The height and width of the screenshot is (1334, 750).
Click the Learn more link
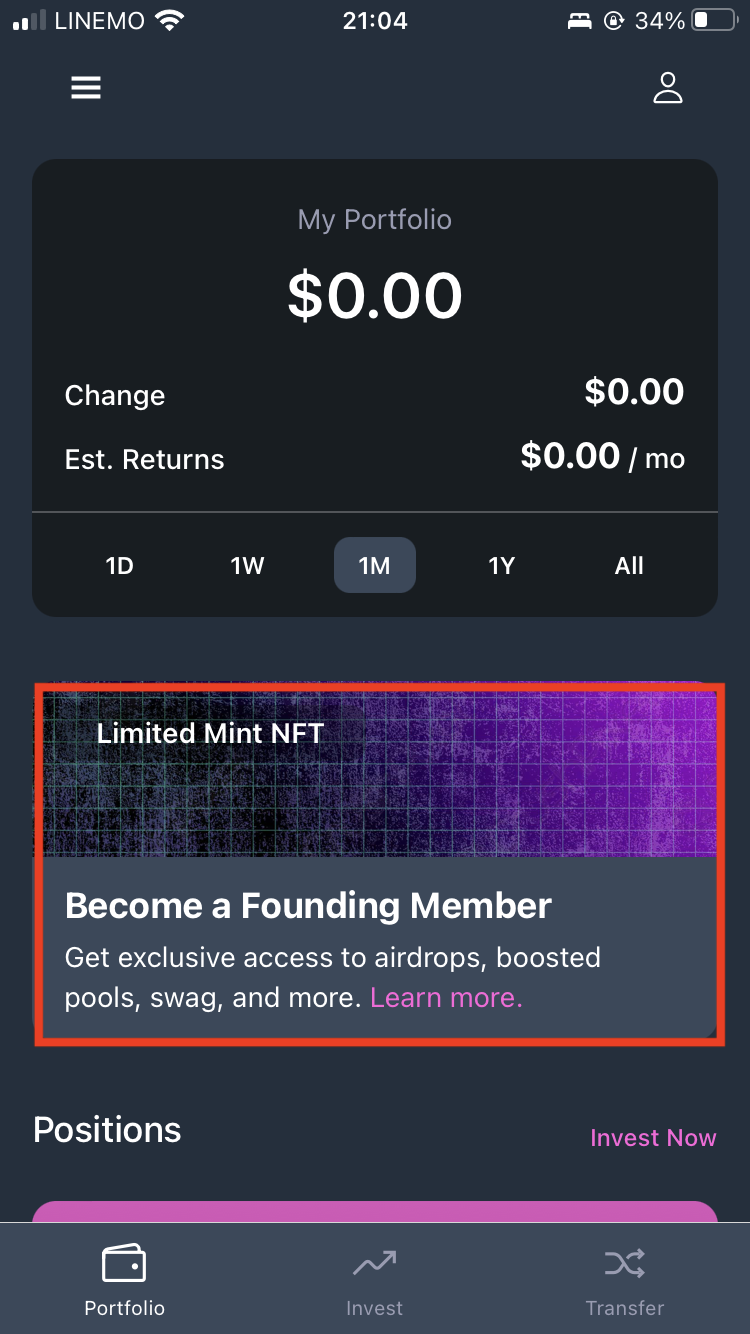446,997
